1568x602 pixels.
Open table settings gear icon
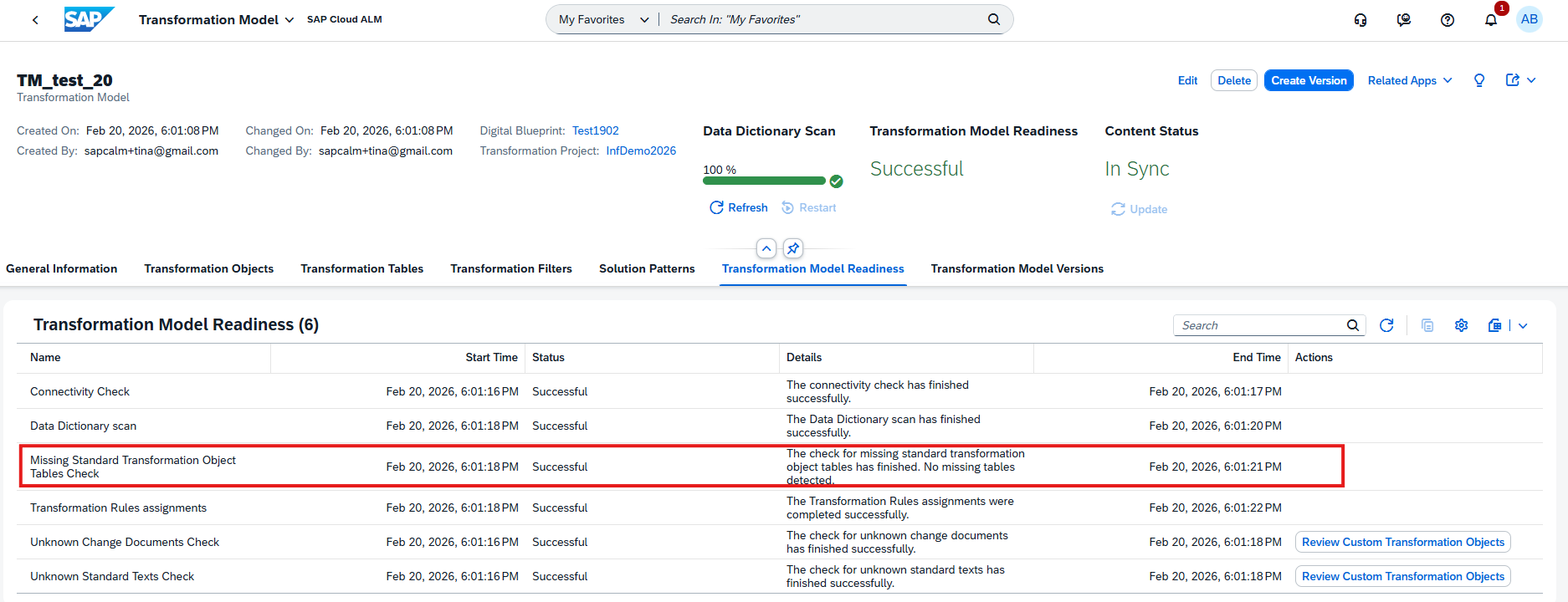click(1461, 325)
